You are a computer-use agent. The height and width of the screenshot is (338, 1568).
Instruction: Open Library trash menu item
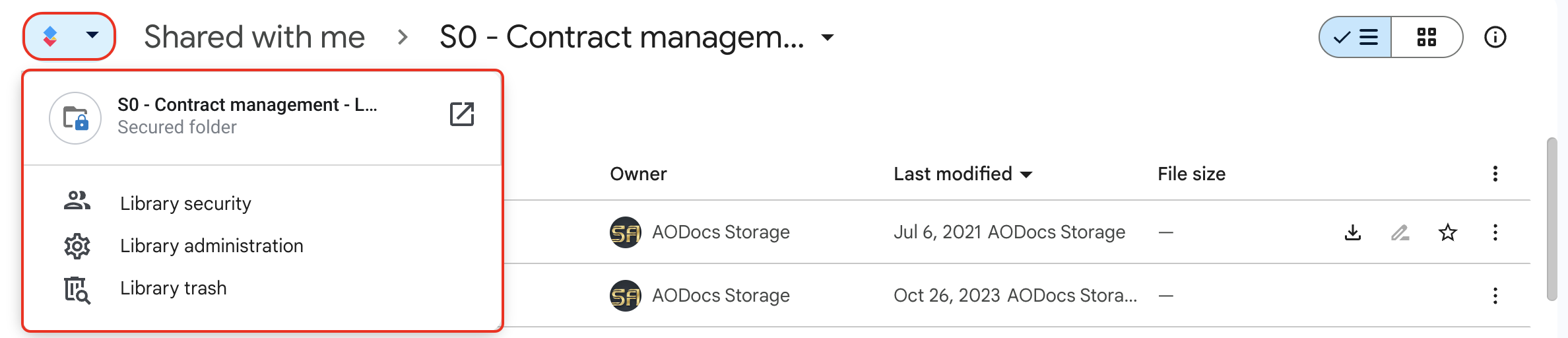pyautogui.click(x=173, y=288)
